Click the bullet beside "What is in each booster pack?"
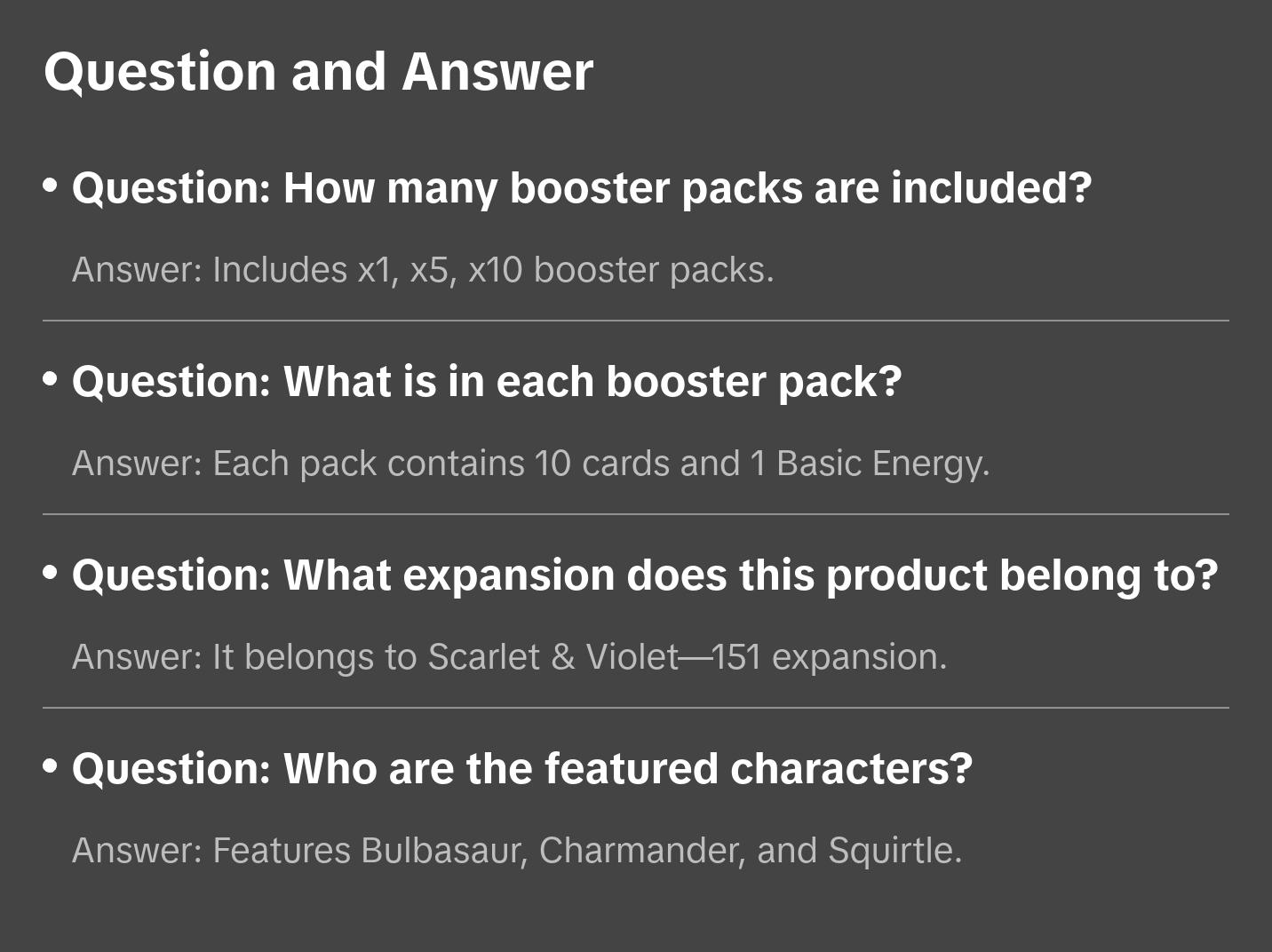 point(51,378)
